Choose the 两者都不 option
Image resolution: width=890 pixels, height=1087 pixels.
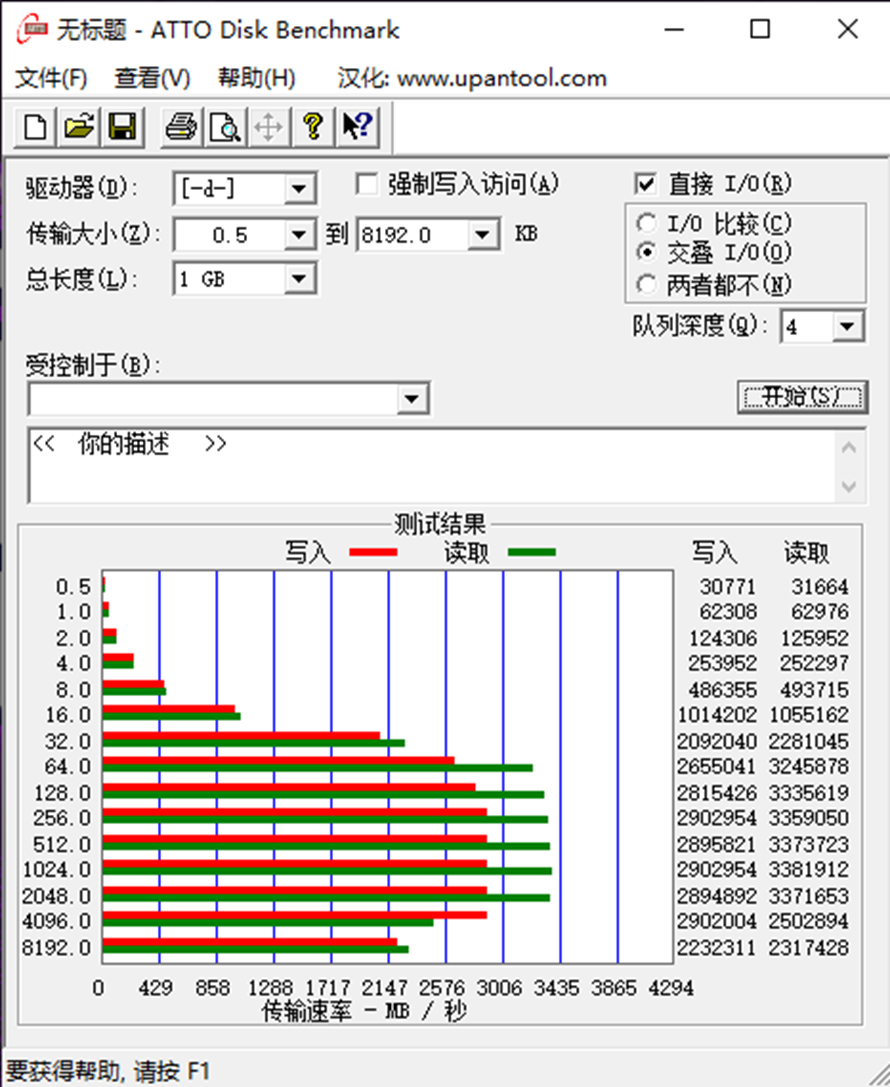647,283
